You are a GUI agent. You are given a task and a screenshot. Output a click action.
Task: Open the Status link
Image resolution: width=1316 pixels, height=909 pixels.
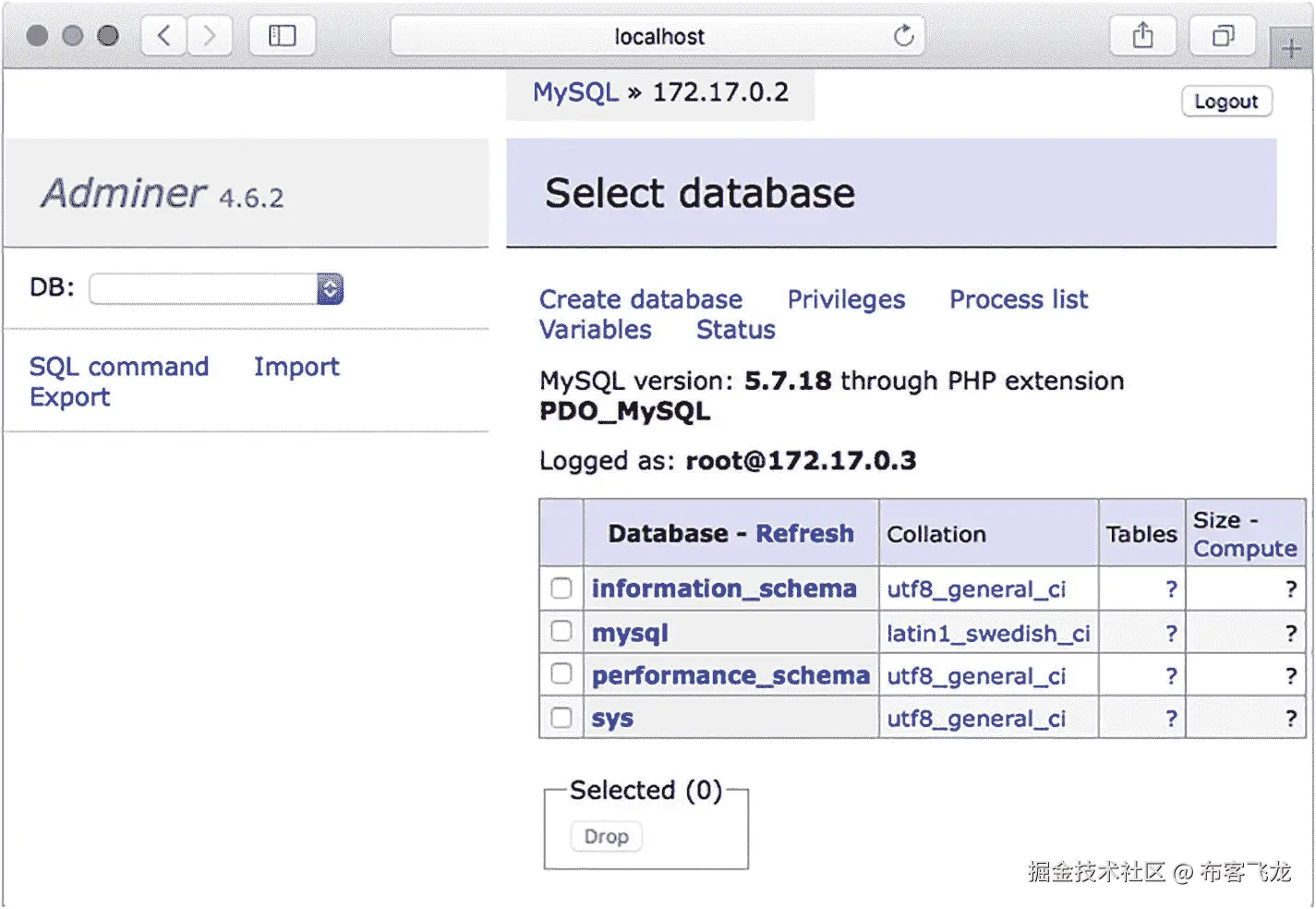[x=736, y=330]
